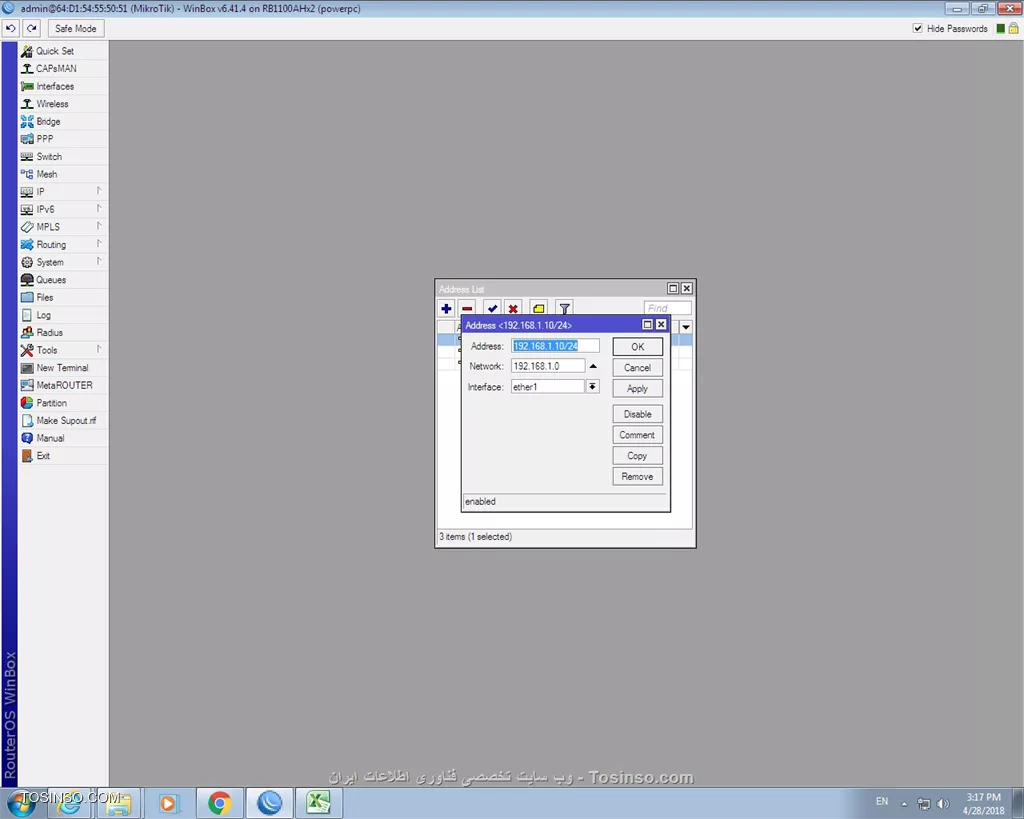Screen dimensions: 1024x819
Task: Click the Undo arrow in the WinBox toolbar
Action: coord(11,29)
